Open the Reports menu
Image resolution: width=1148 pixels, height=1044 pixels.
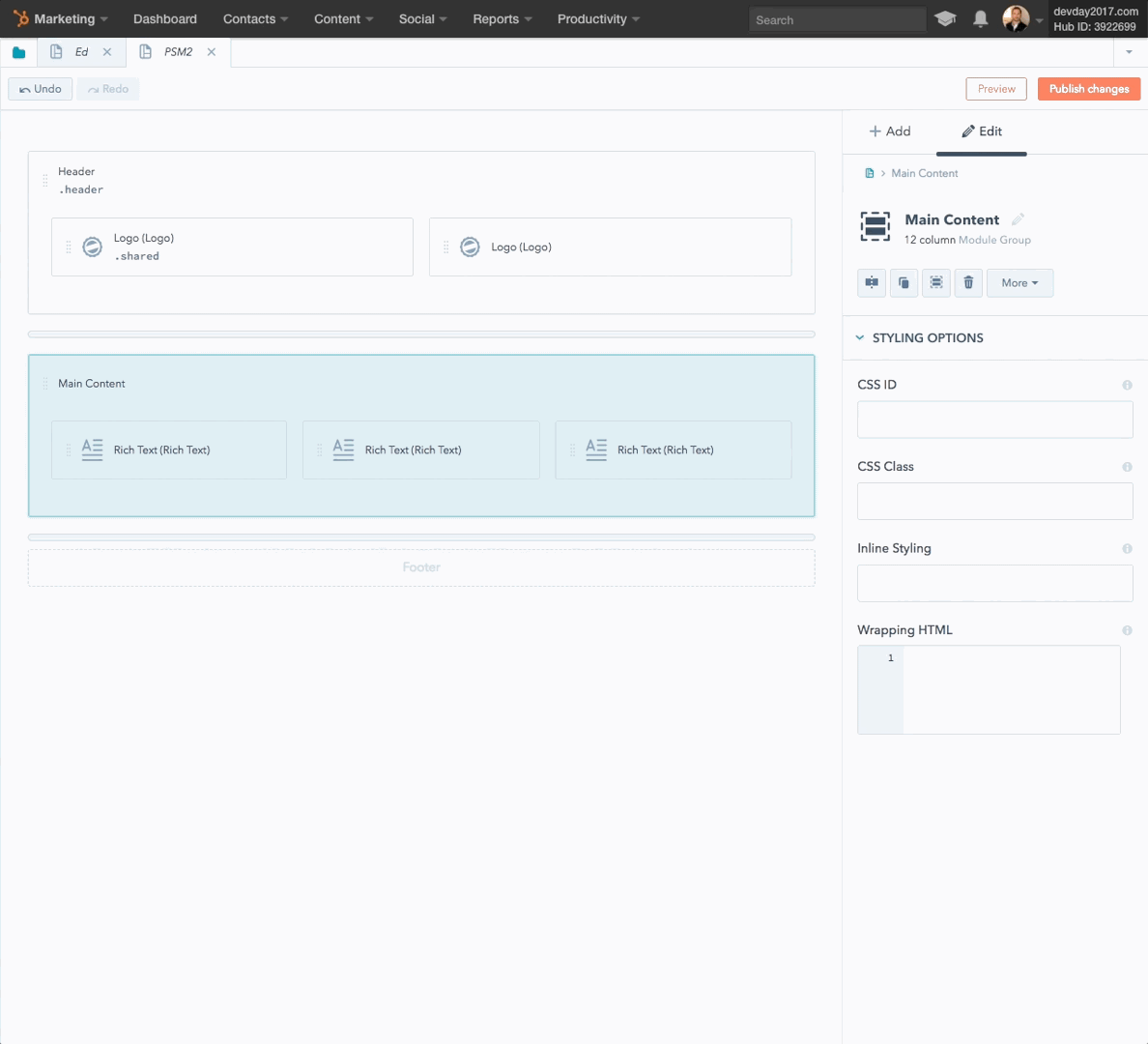coord(502,19)
